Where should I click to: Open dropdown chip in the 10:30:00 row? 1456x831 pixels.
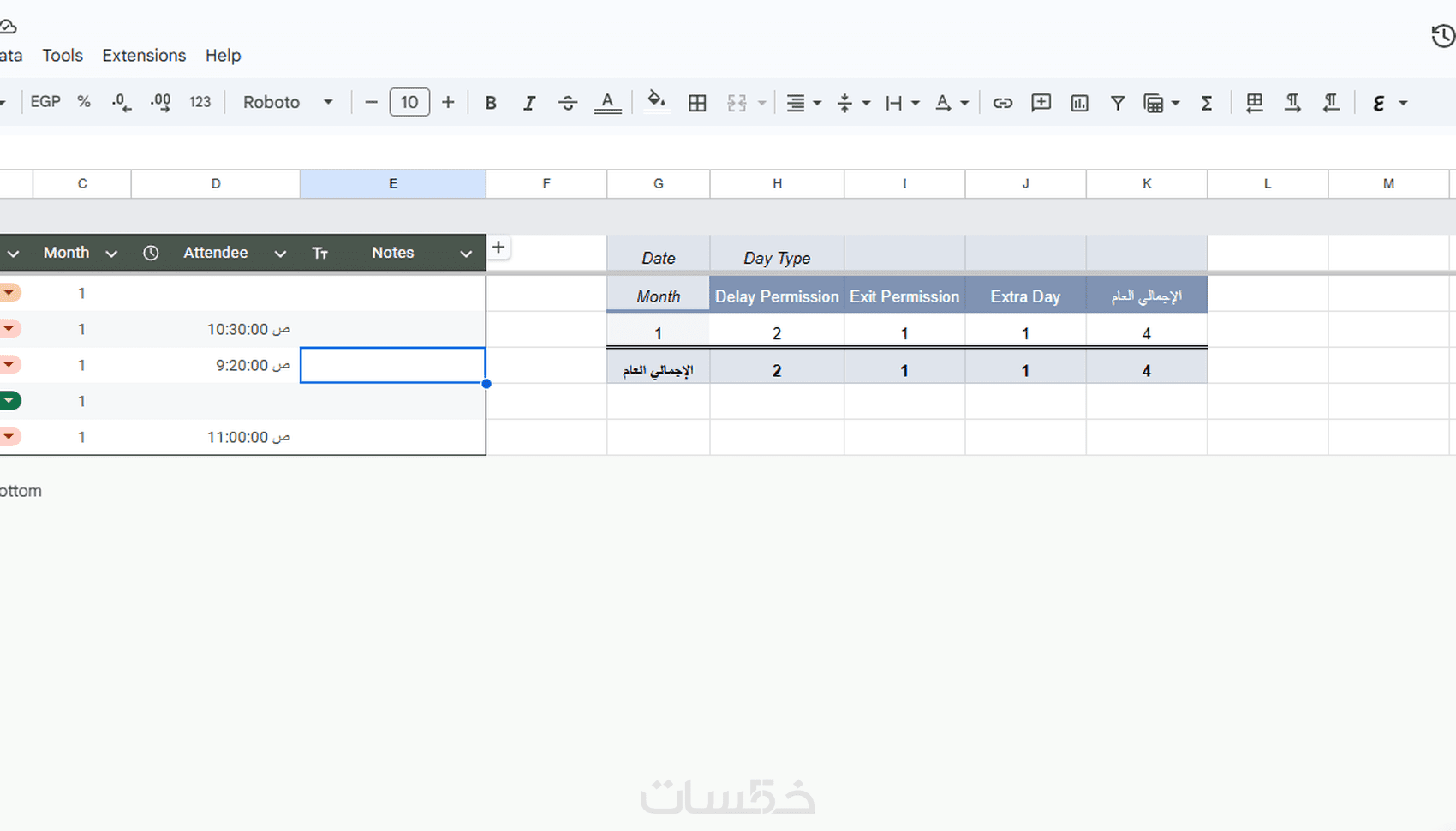pos(9,328)
